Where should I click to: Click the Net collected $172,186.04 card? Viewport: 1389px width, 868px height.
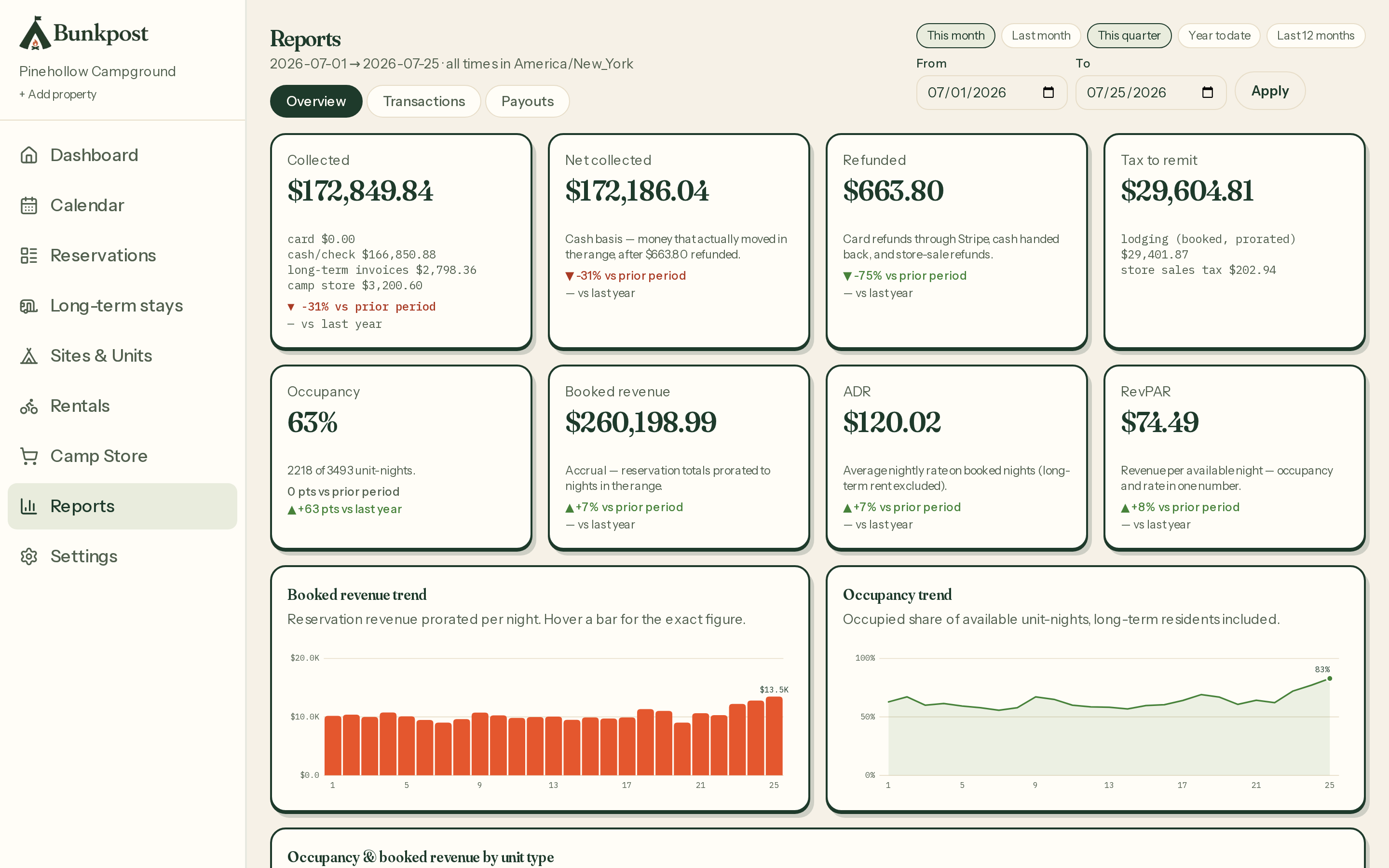(x=679, y=242)
